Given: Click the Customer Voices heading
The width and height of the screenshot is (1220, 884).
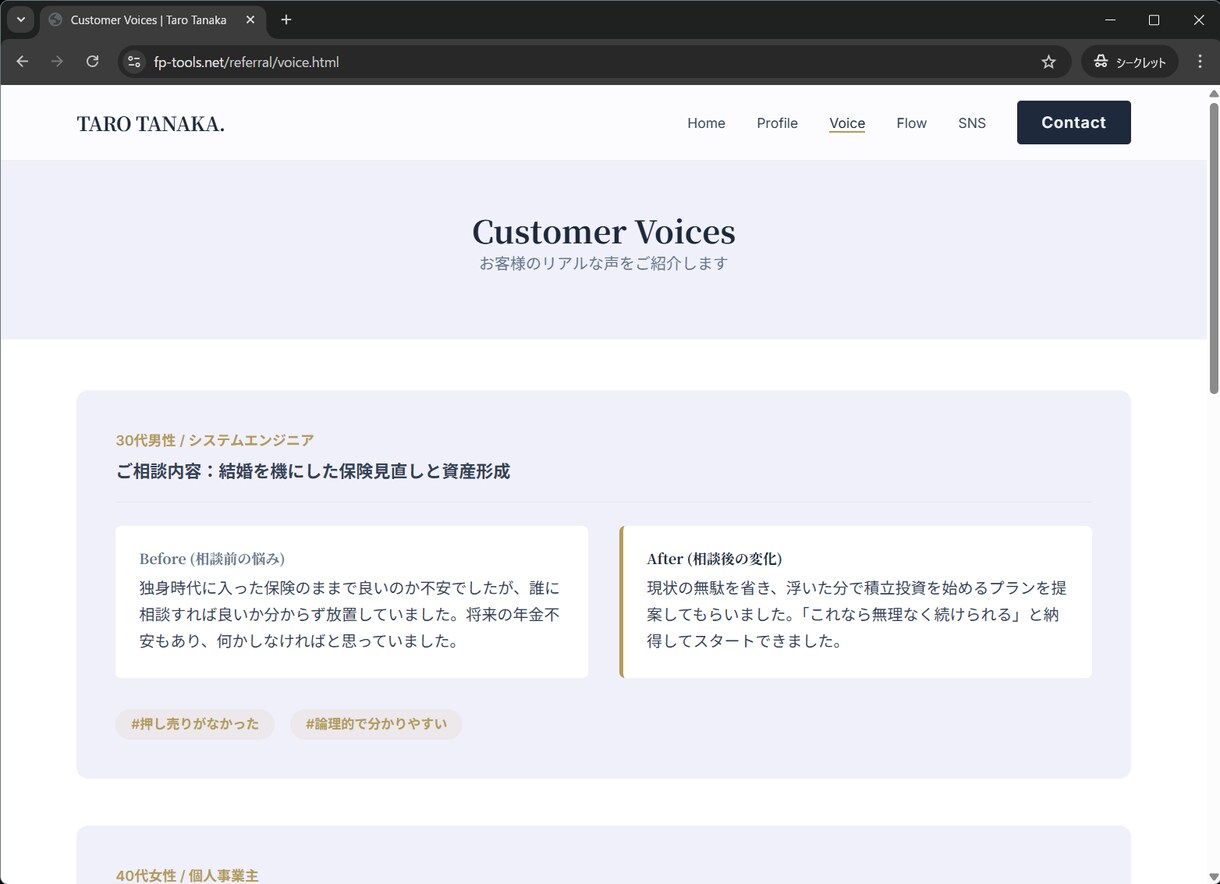Looking at the screenshot, I should coord(604,231).
